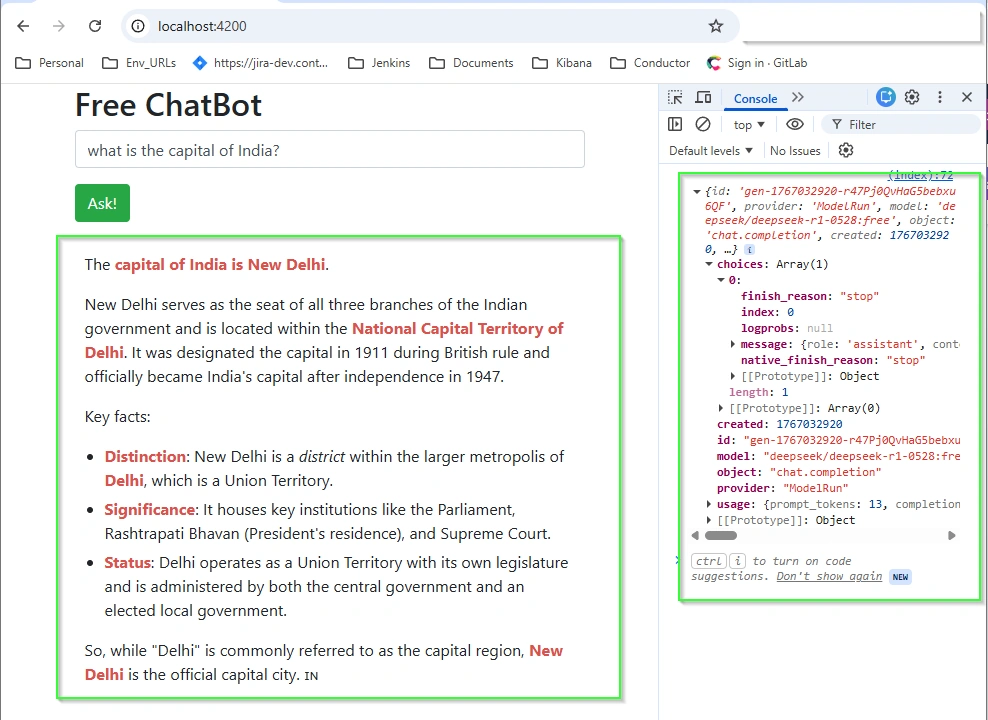Open the Default levels dropdown
Screen dimensions: 988x720
tap(711, 151)
